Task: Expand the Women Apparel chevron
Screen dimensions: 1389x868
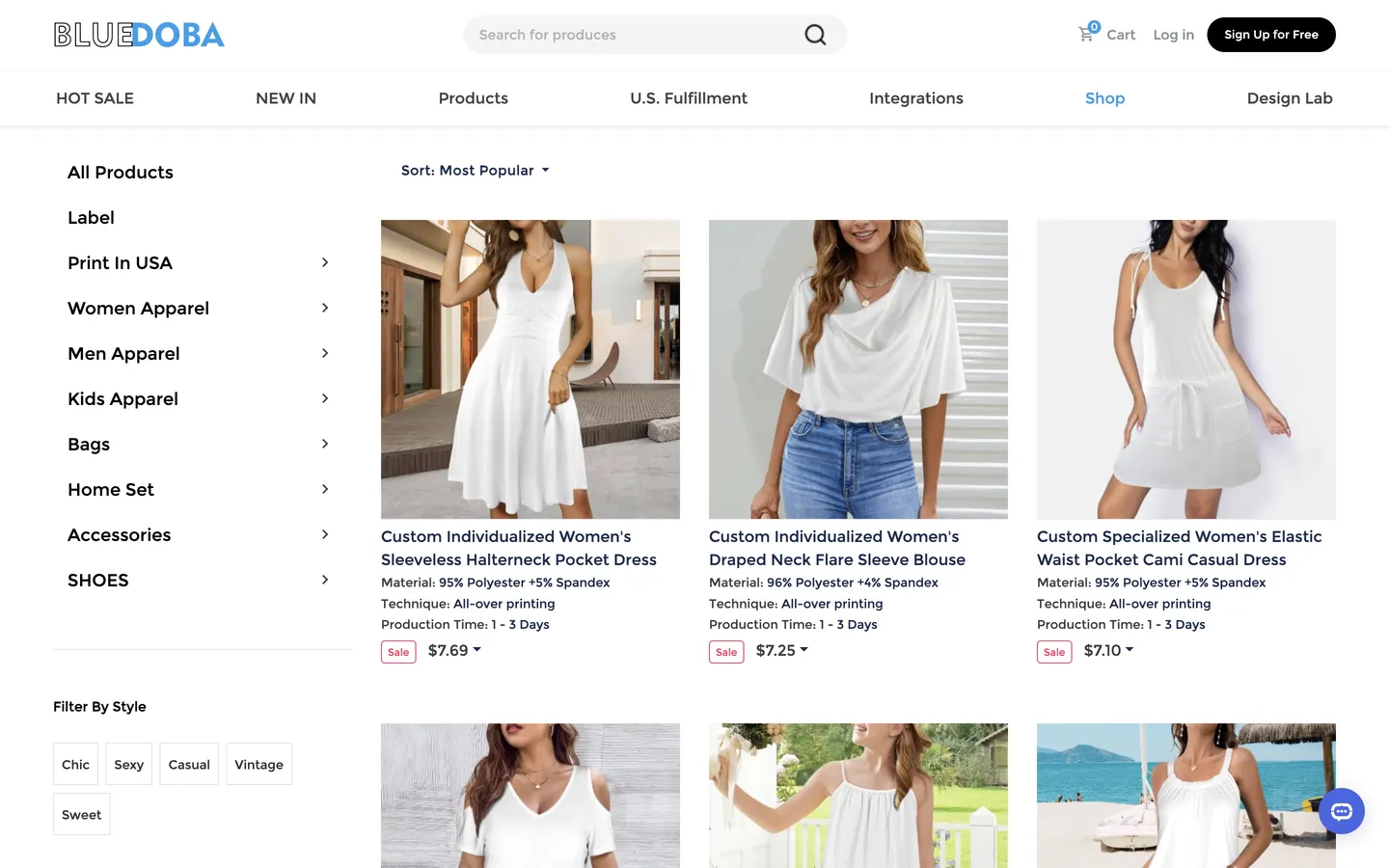Action: coord(325,308)
